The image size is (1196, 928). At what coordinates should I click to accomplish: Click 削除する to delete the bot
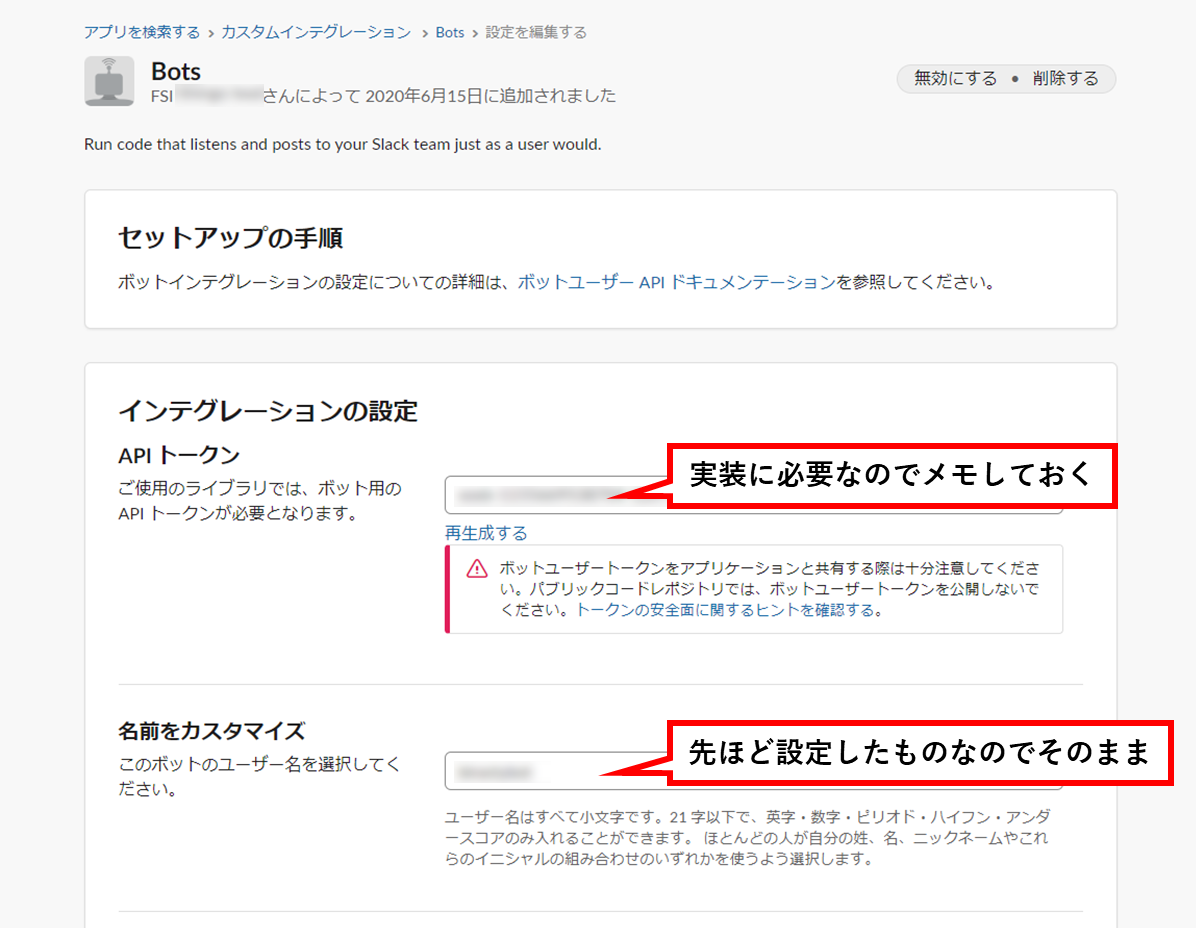(x=1065, y=79)
